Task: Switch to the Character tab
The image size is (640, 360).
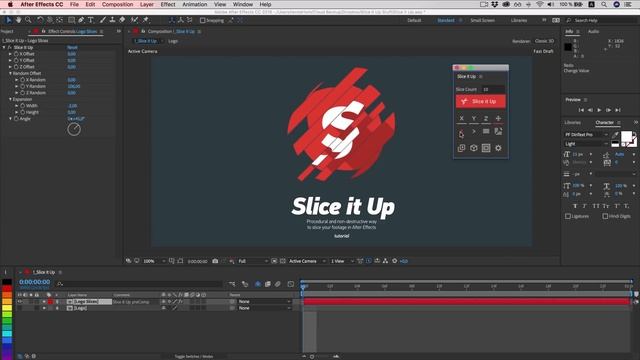Action: tap(604, 122)
